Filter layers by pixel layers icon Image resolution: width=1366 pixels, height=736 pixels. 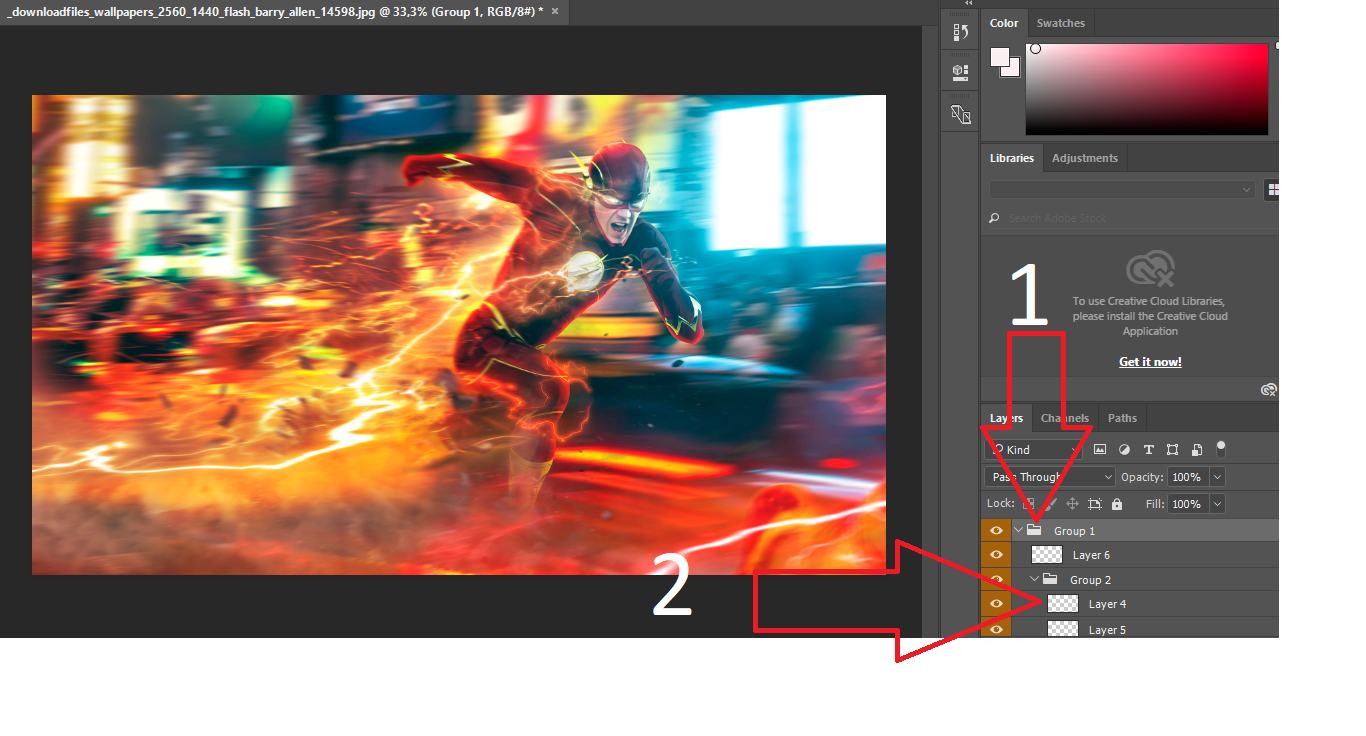click(1100, 450)
